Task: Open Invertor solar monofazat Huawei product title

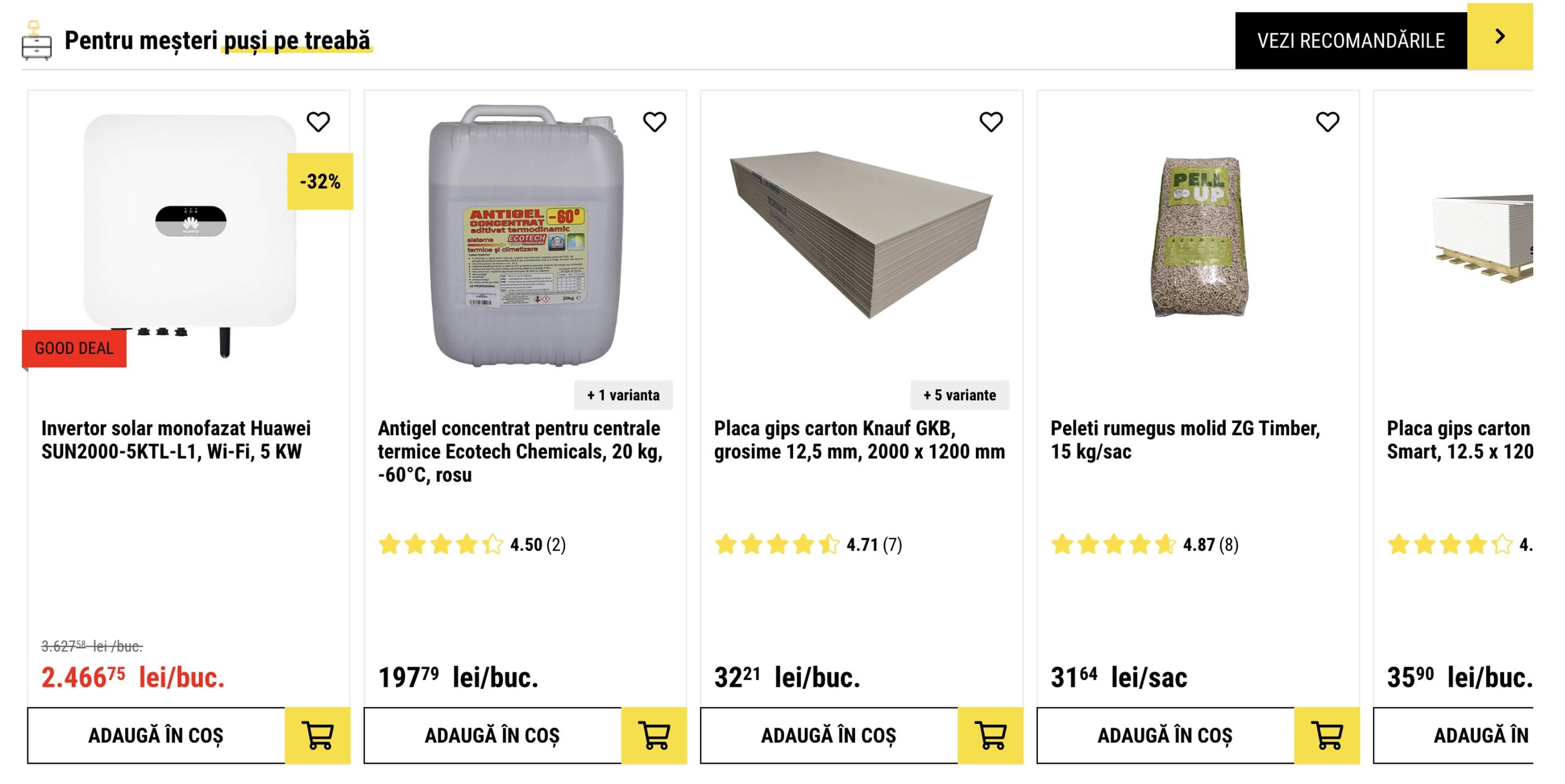Action: tap(176, 440)
